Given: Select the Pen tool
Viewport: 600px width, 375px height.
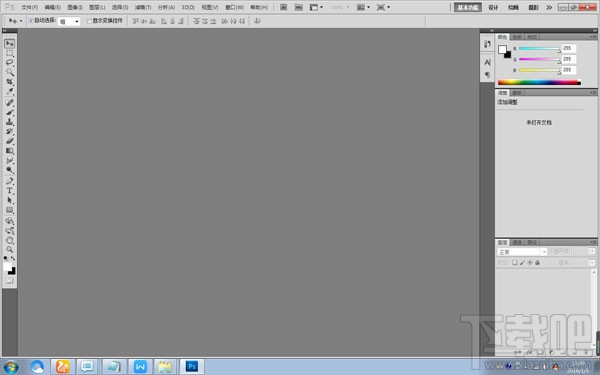Looking at the screenshot, I should (x=10, y=181).
